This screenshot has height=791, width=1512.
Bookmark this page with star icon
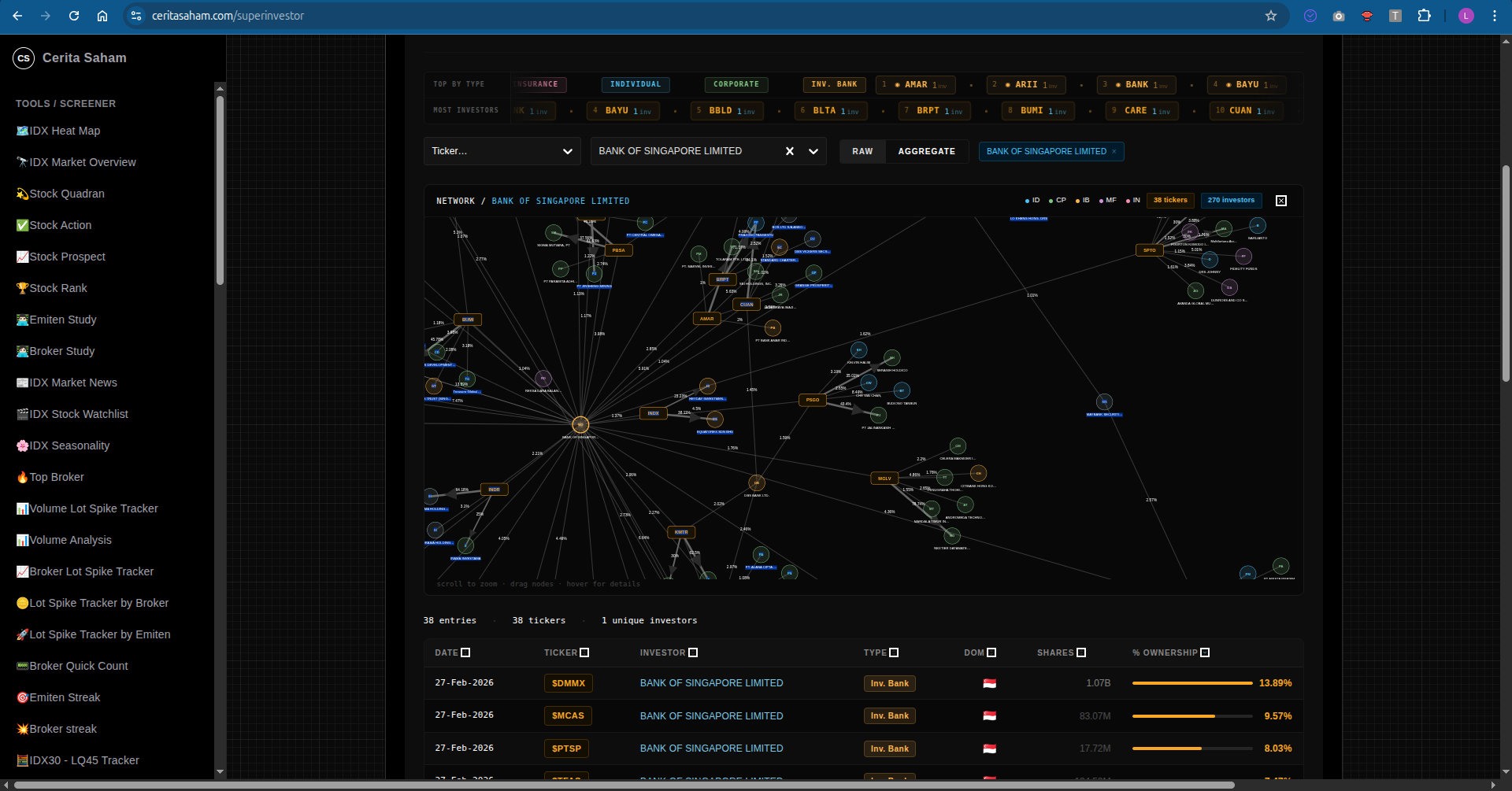(1270, 16)
